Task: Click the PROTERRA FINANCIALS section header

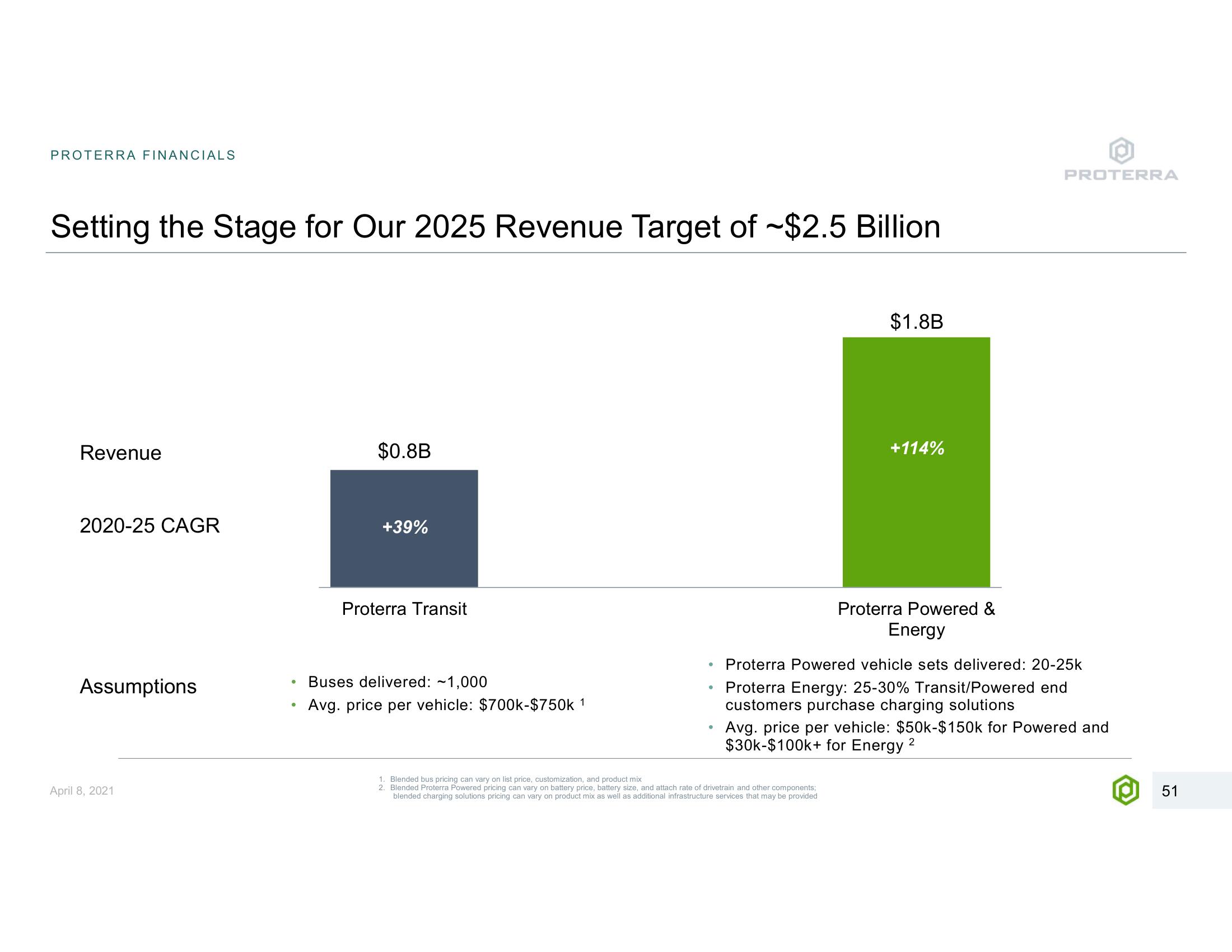Action: pyautogui.click(x=143, y=155)
